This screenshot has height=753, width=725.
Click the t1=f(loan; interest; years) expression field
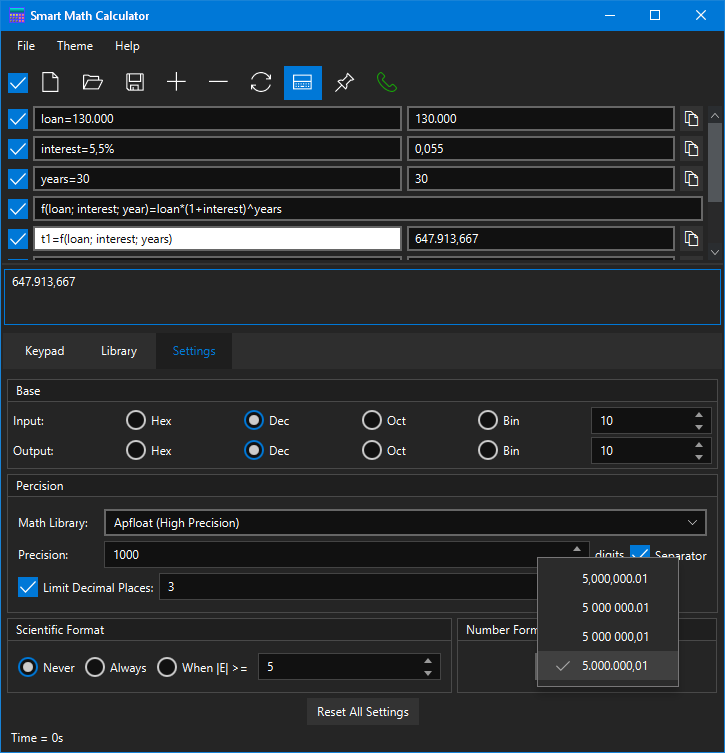[217, 239]
